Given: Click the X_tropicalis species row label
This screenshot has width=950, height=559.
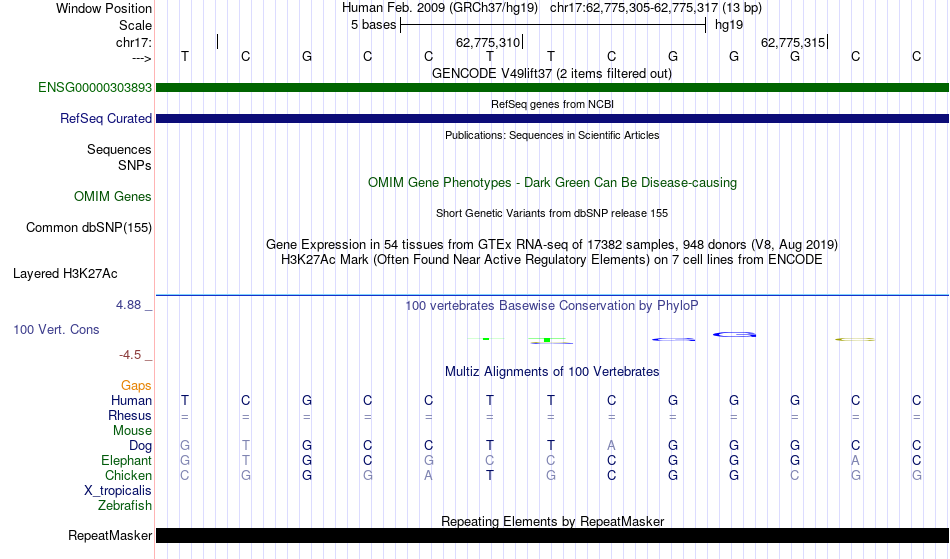Looking at the screenshot, I should click(x=118, y=491).
